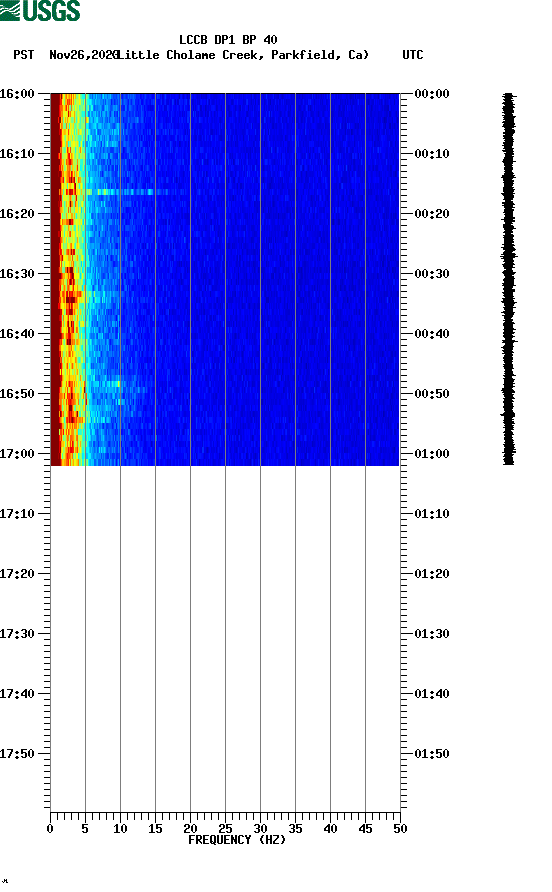The image size is (552, 892).
Task: Click the seismogram waveform trace beside the spectrogram
Action: (x=509, y=279)
